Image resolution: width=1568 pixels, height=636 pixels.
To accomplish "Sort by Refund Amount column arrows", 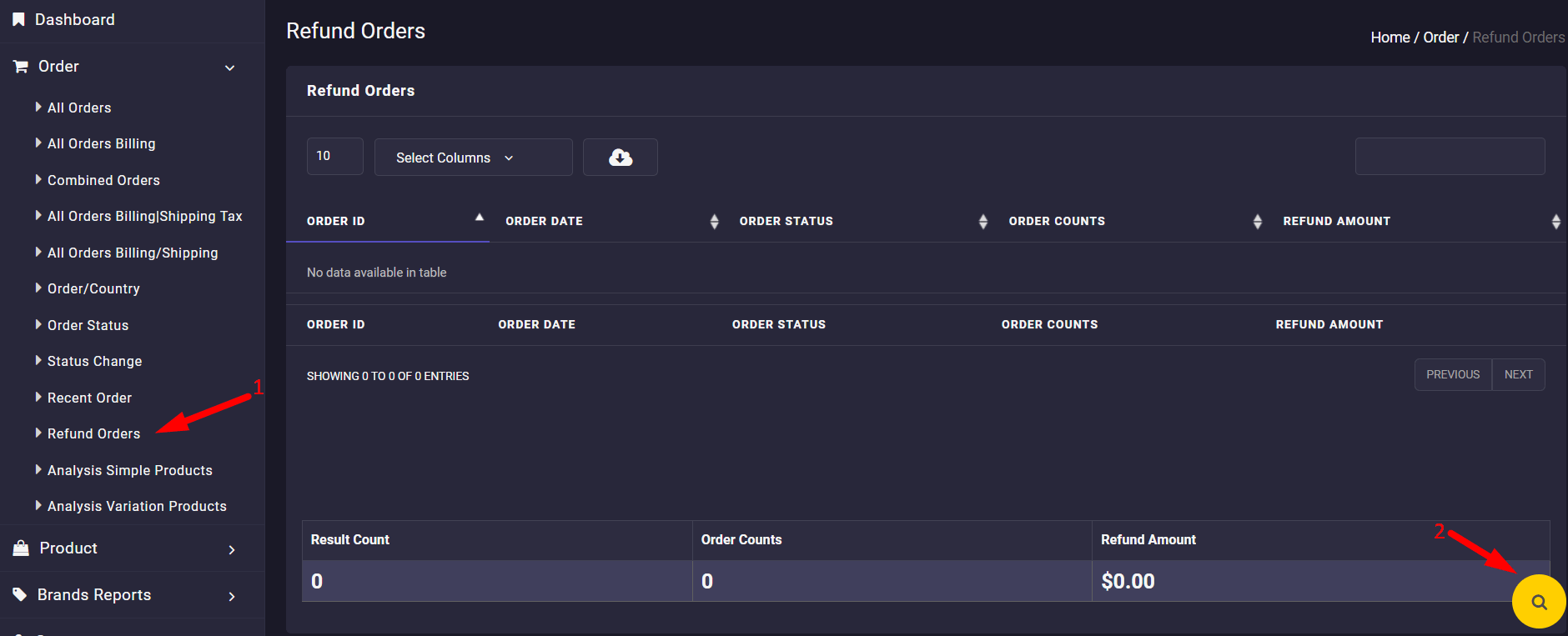I will click(1555, 221).
